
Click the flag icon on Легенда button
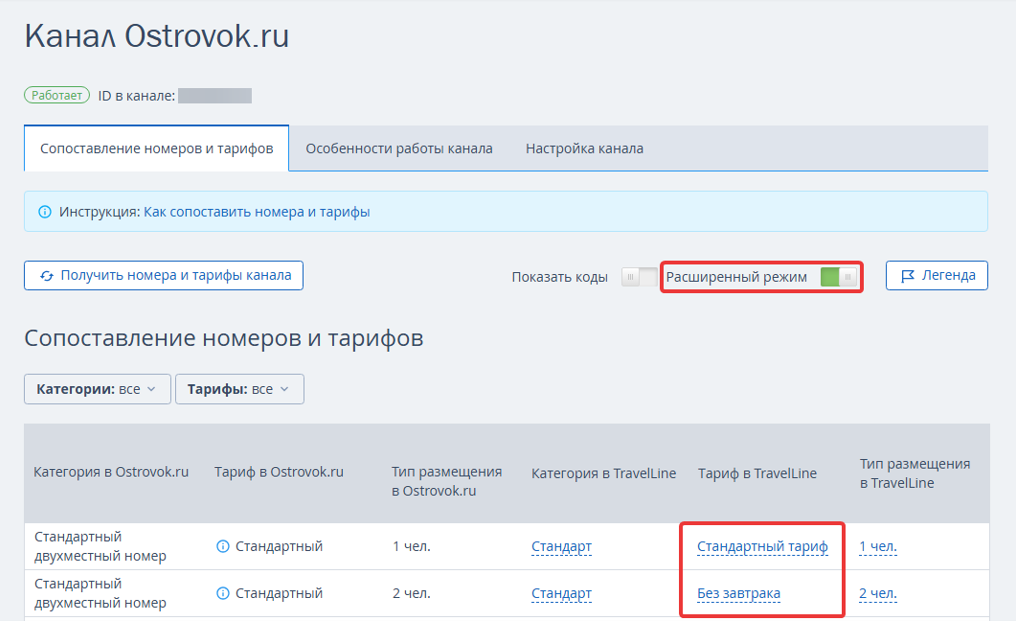point(908,276)
